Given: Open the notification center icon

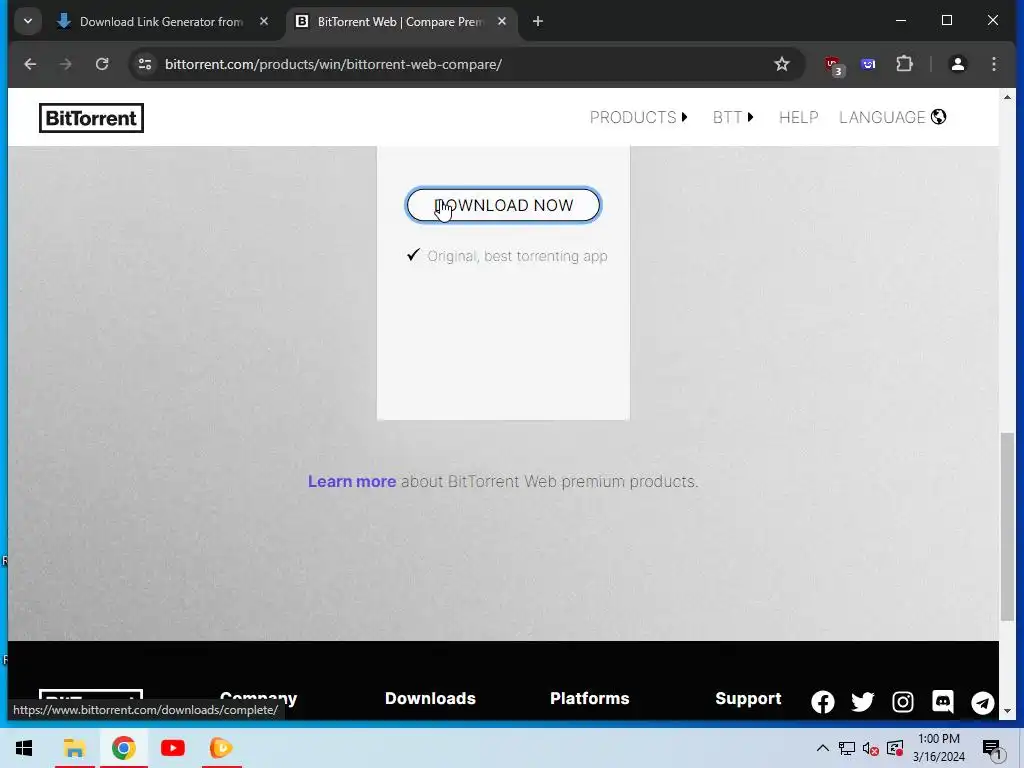Looking at the screenshot, I should pyautogui.click(x=993, y=748).
